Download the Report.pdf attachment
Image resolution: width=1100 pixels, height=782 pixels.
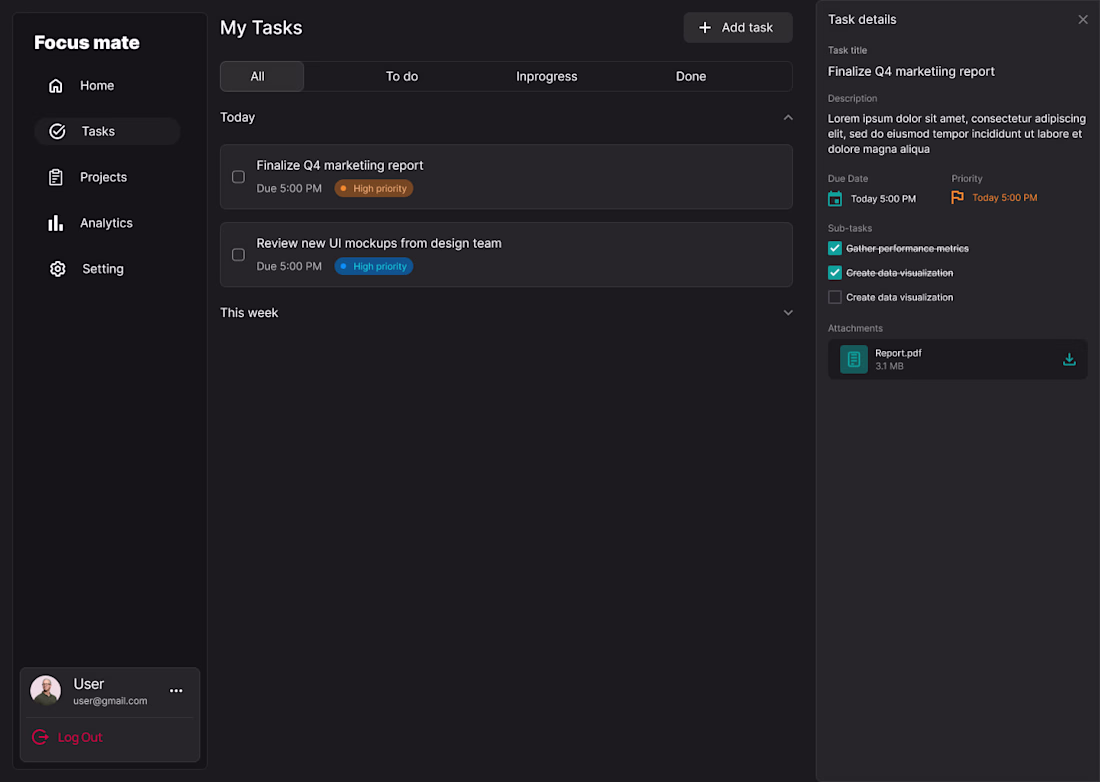click(x=1069, y=360)
